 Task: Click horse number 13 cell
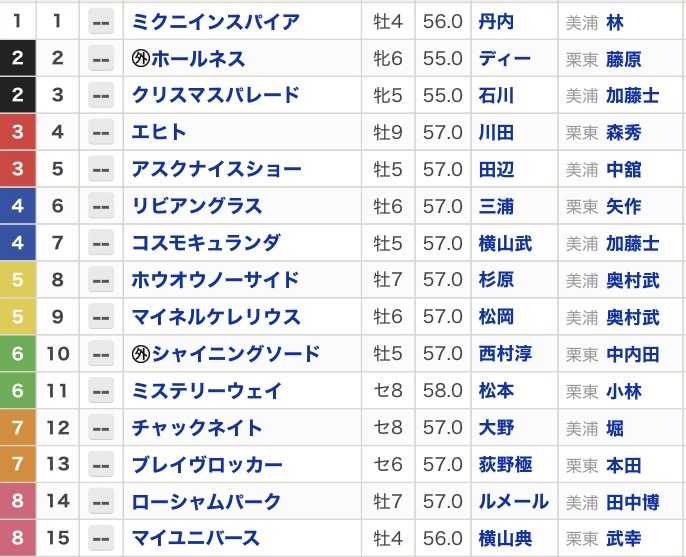click(x=58, y=465)
